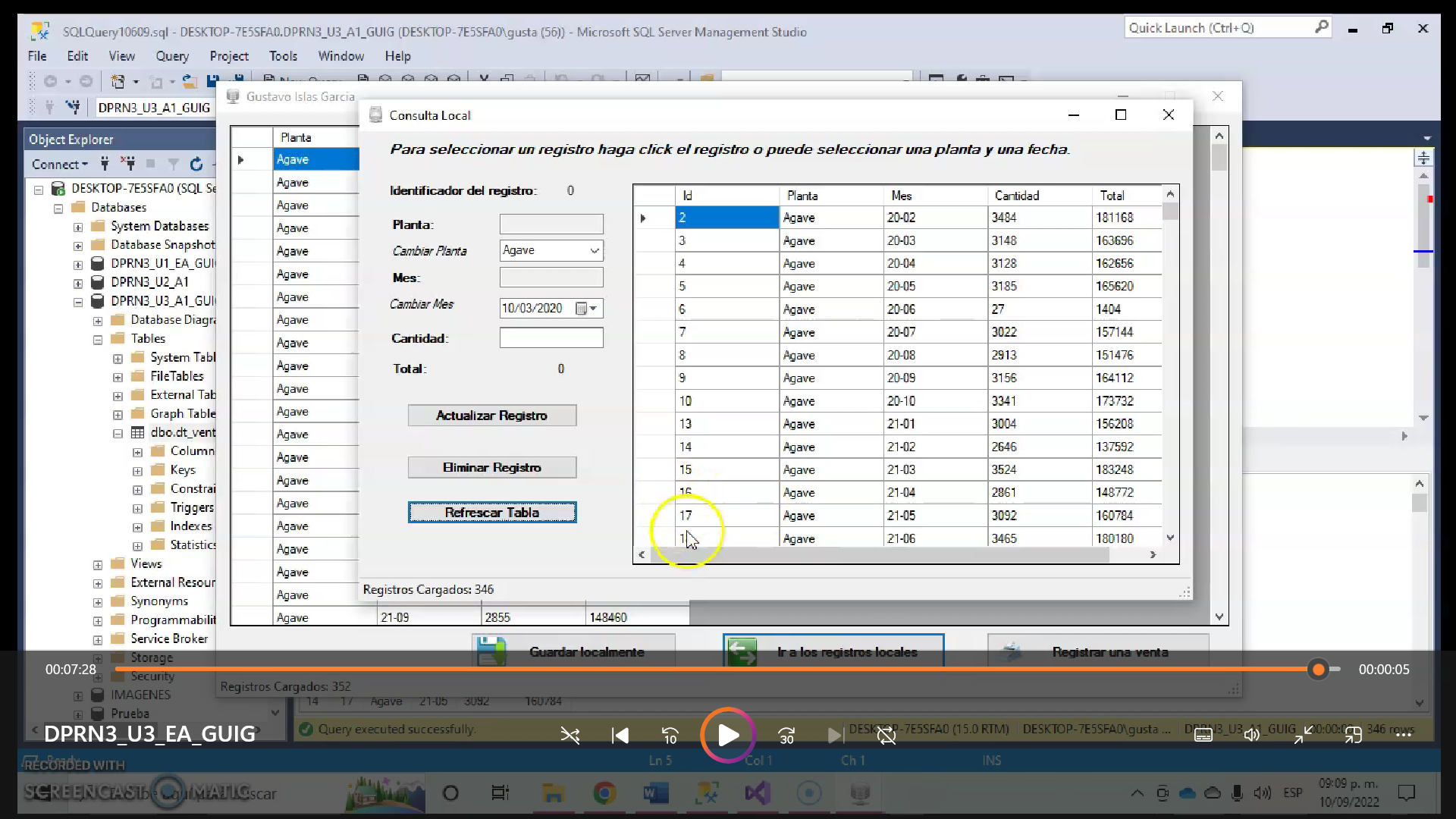Open Visual Studio from the taskbar
1456x819 pixels.
[758, 793]
